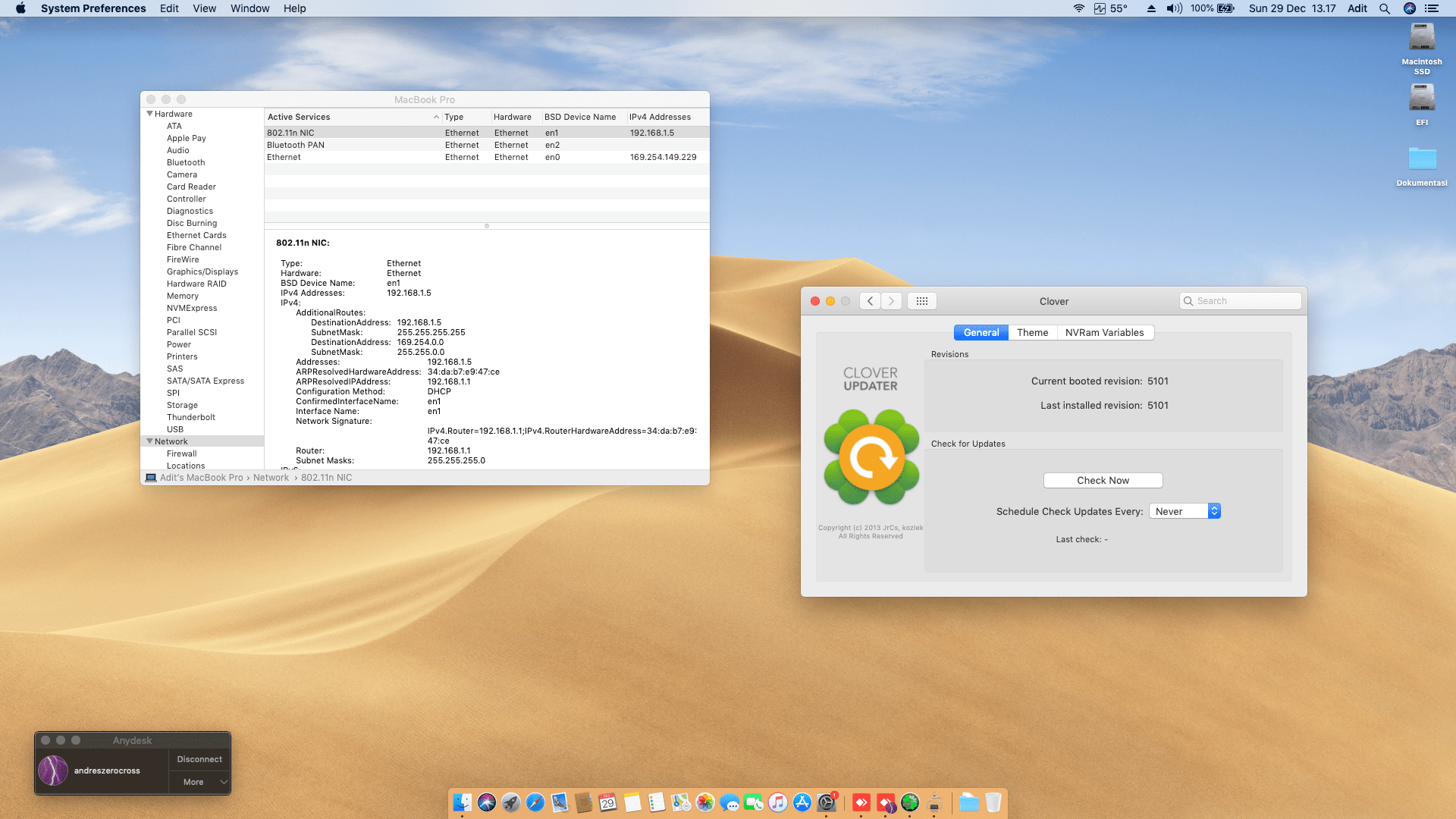Viewport: 1456px width, 819px height.
Task: Switch to the NVRam Variables tab
Action: pyautogui.click(x=1104, y=332)
